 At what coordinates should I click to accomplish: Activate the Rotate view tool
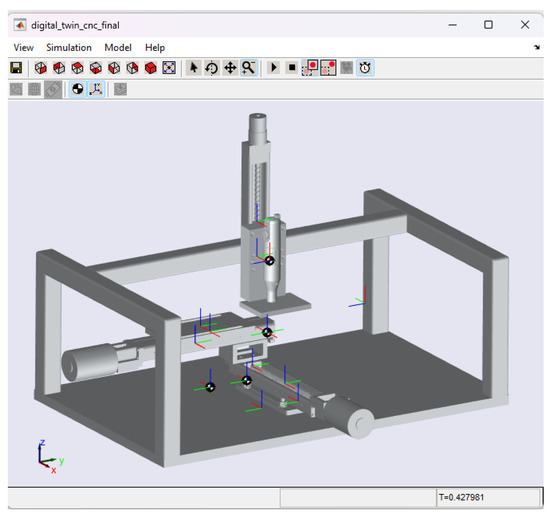tap(212, 68)
